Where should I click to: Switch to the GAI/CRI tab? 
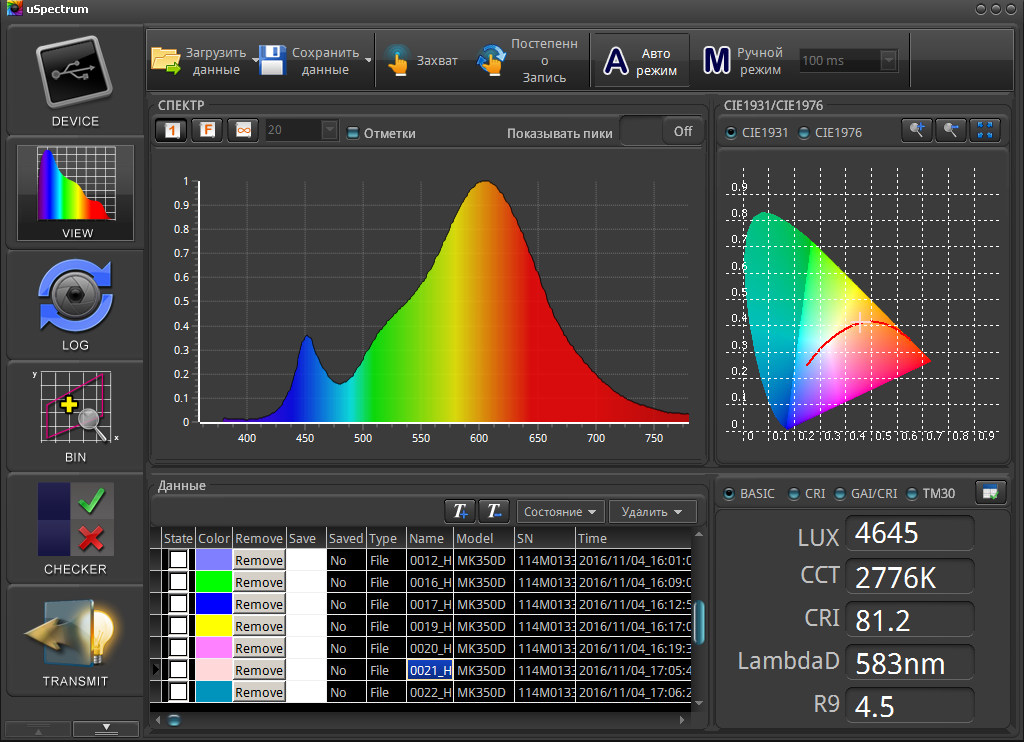840,494
